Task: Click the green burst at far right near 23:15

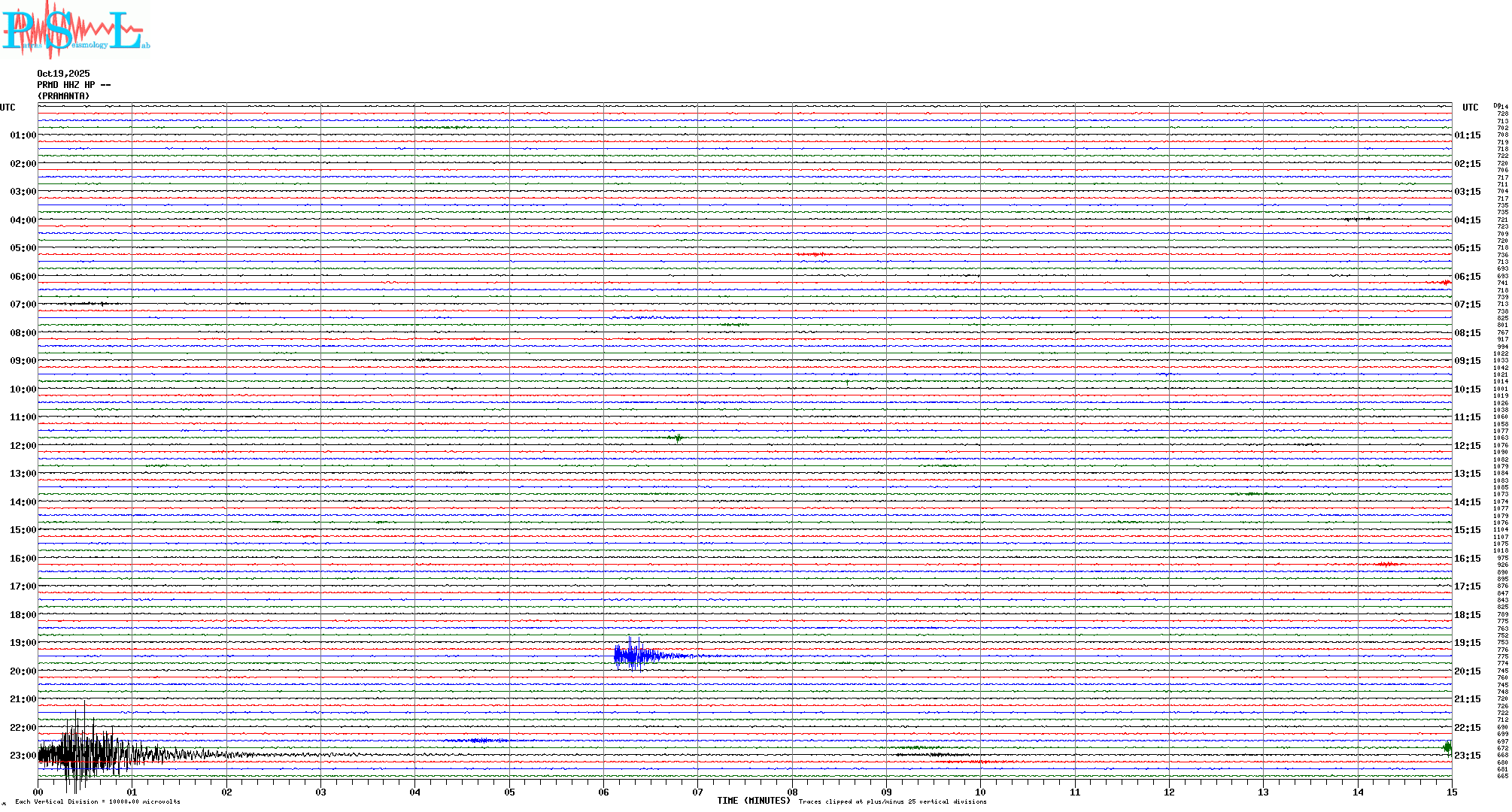Action: (x=1447, y=747)
